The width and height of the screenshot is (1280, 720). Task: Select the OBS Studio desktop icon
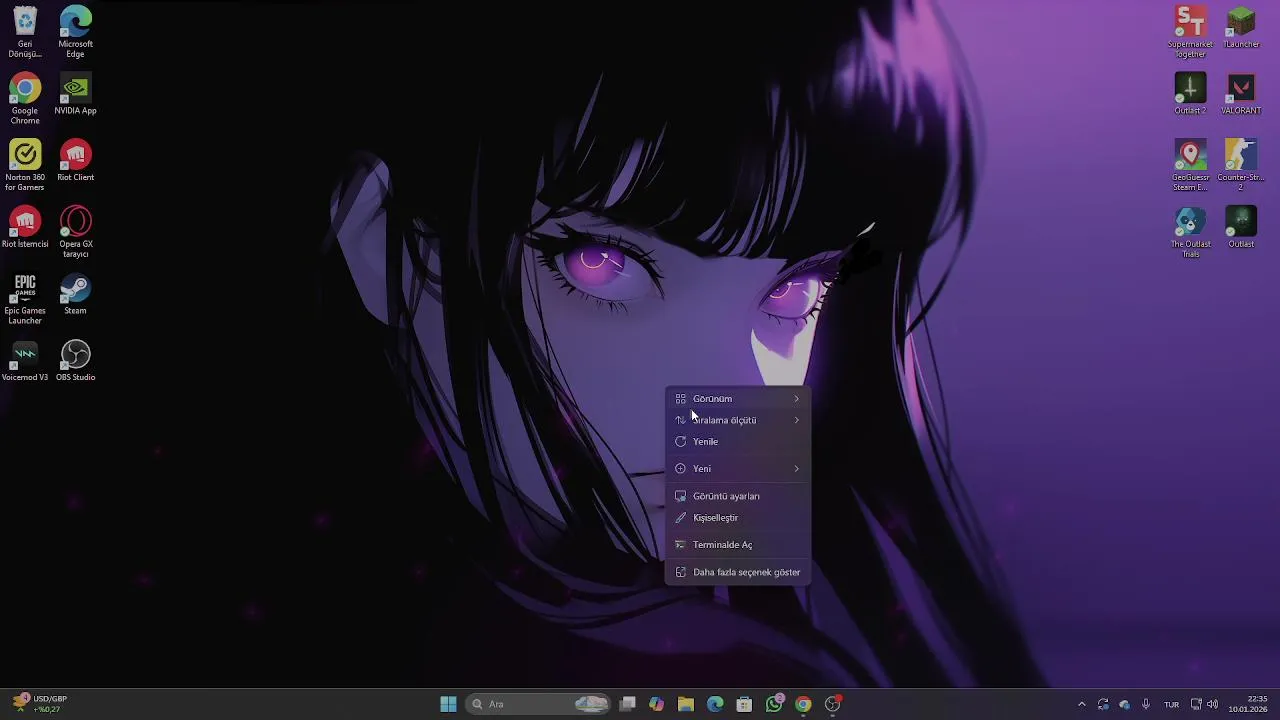pos(75,361)
